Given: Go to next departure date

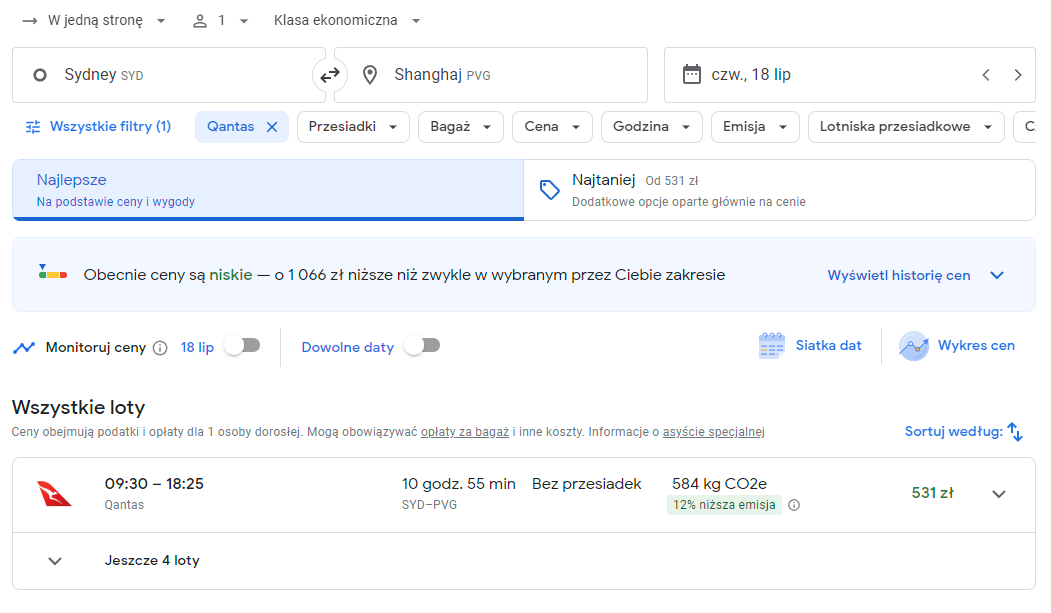Looking at the screenshot, I should point(1018,75).
